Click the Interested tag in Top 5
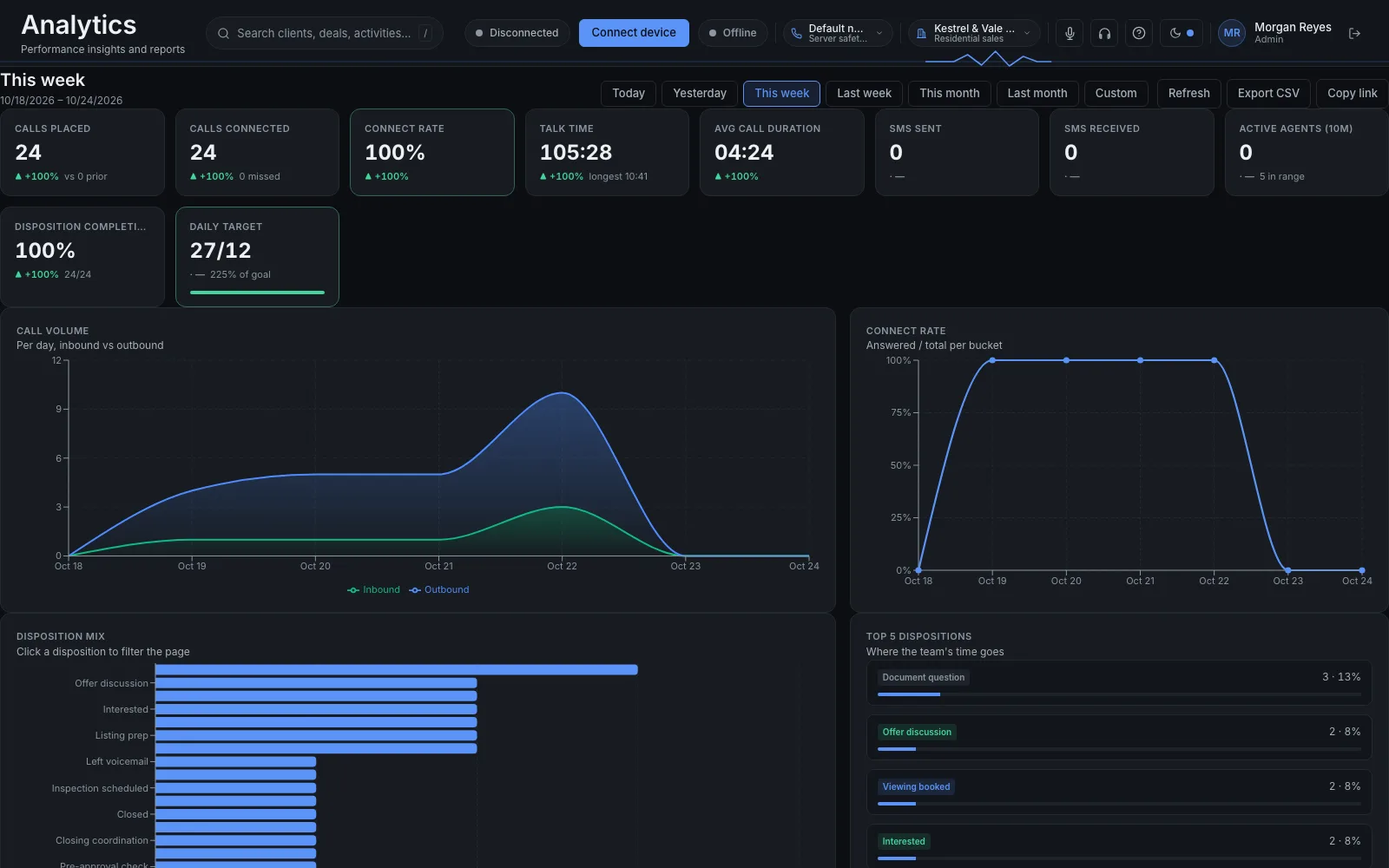Screen dimensions: 1389x868 pos(903,841)
